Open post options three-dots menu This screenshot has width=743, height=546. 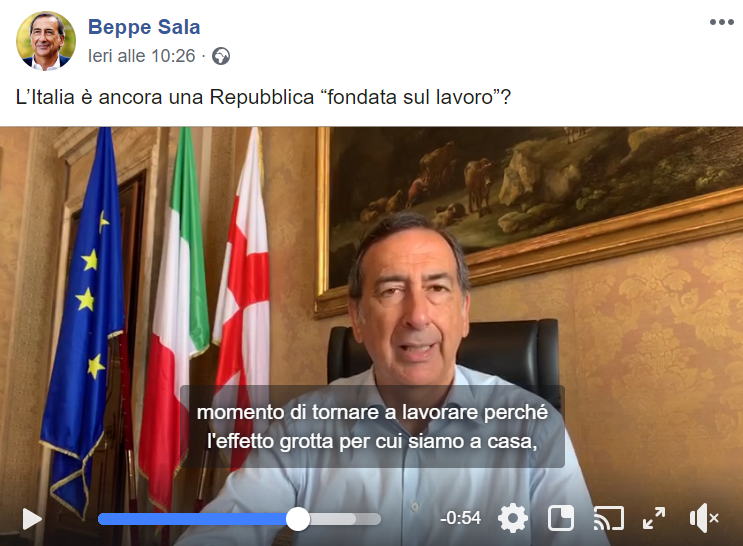click(x=721, y=22)
